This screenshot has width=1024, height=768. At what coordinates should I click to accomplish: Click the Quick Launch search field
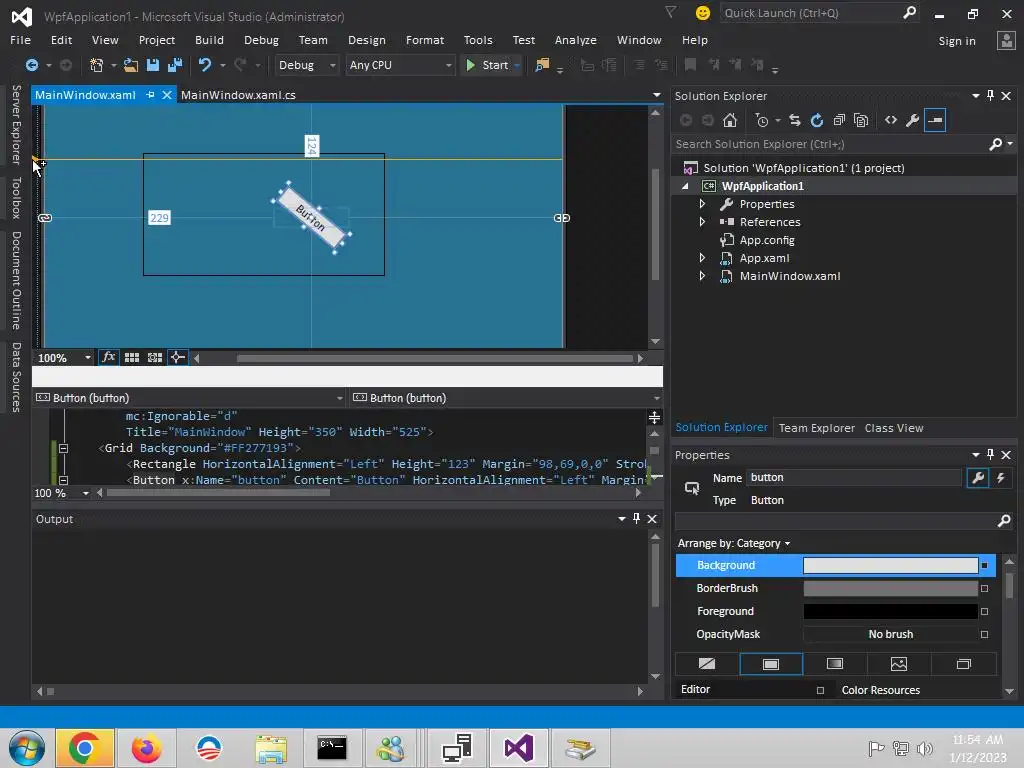[x=820, y=13]
